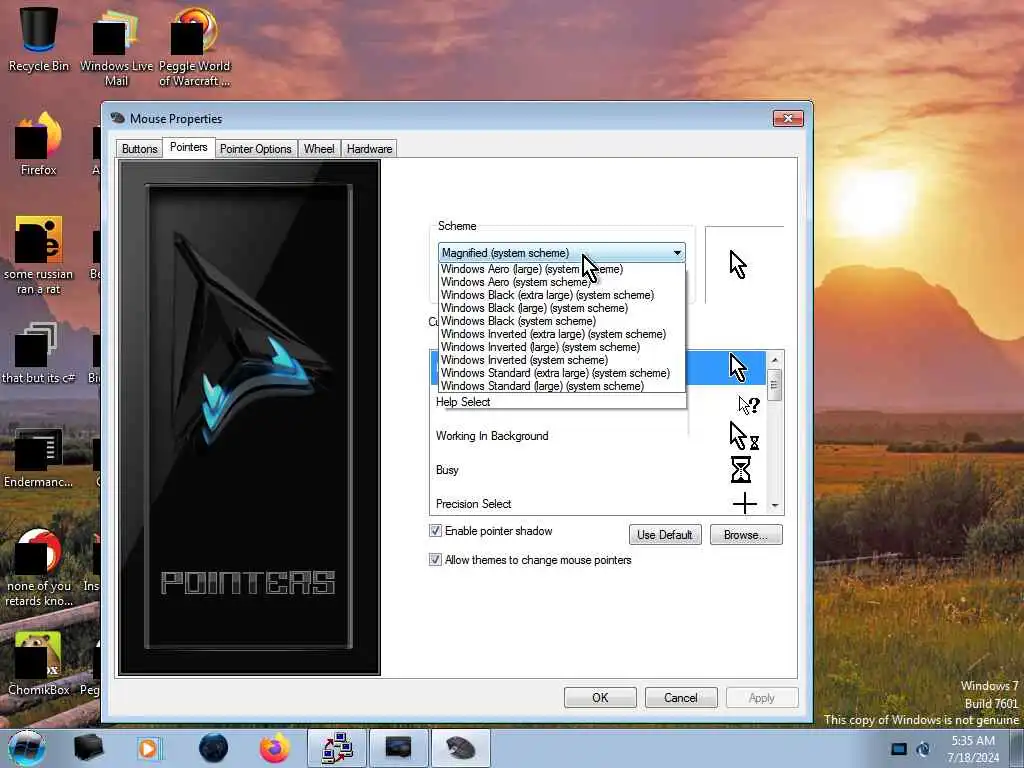
Task: Choose Windows Inverted (system scheme) option
Action: tap(562, 360)
